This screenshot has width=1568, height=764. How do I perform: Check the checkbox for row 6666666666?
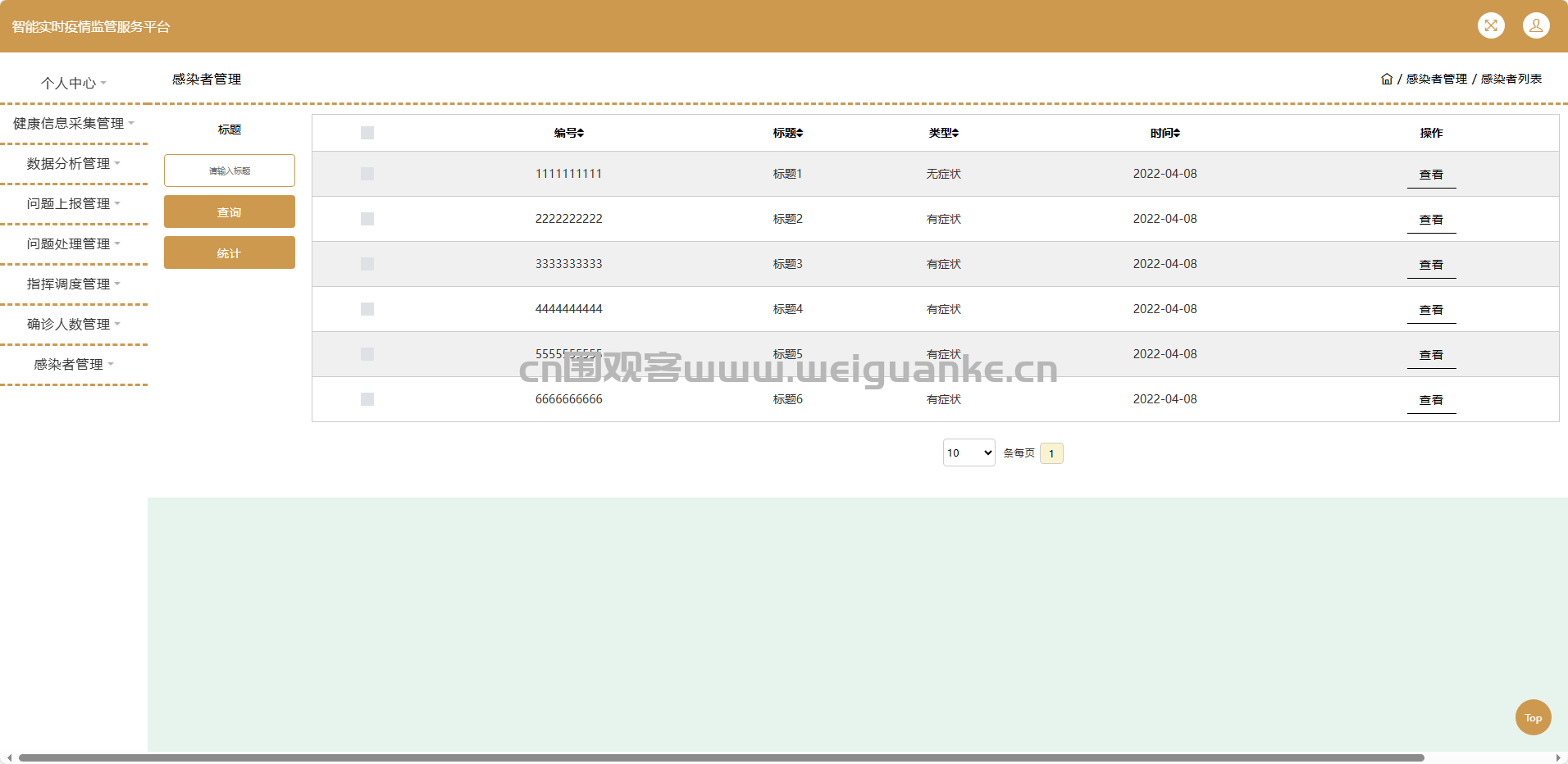coord(367,399)
